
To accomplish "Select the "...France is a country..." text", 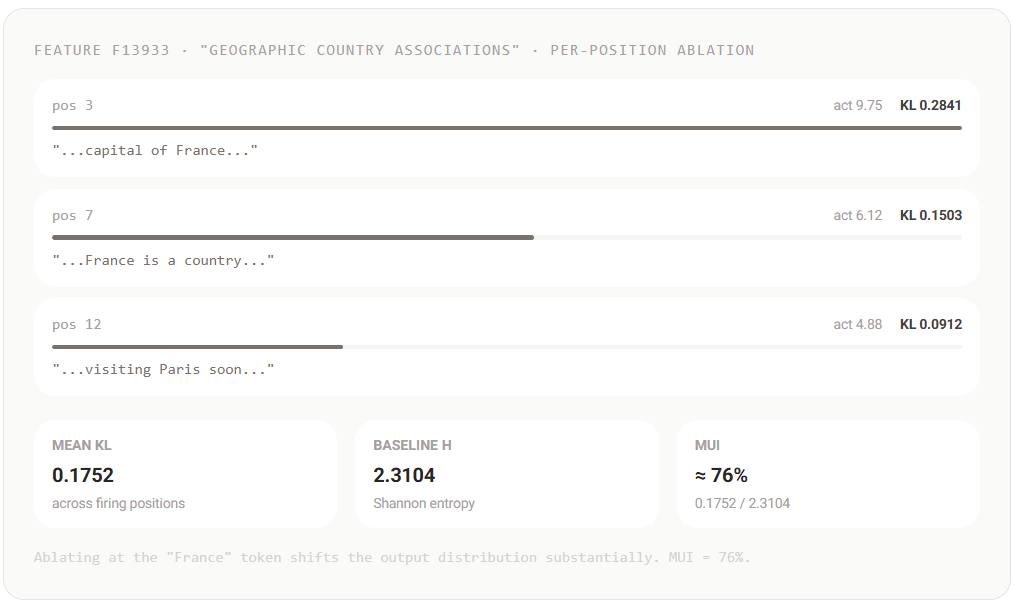I will (163, 260).
